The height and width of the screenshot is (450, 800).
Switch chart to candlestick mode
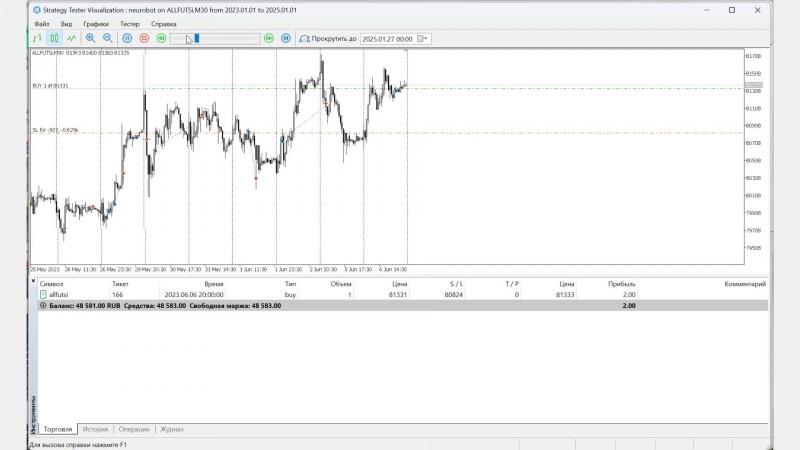(x=54, y=38)
